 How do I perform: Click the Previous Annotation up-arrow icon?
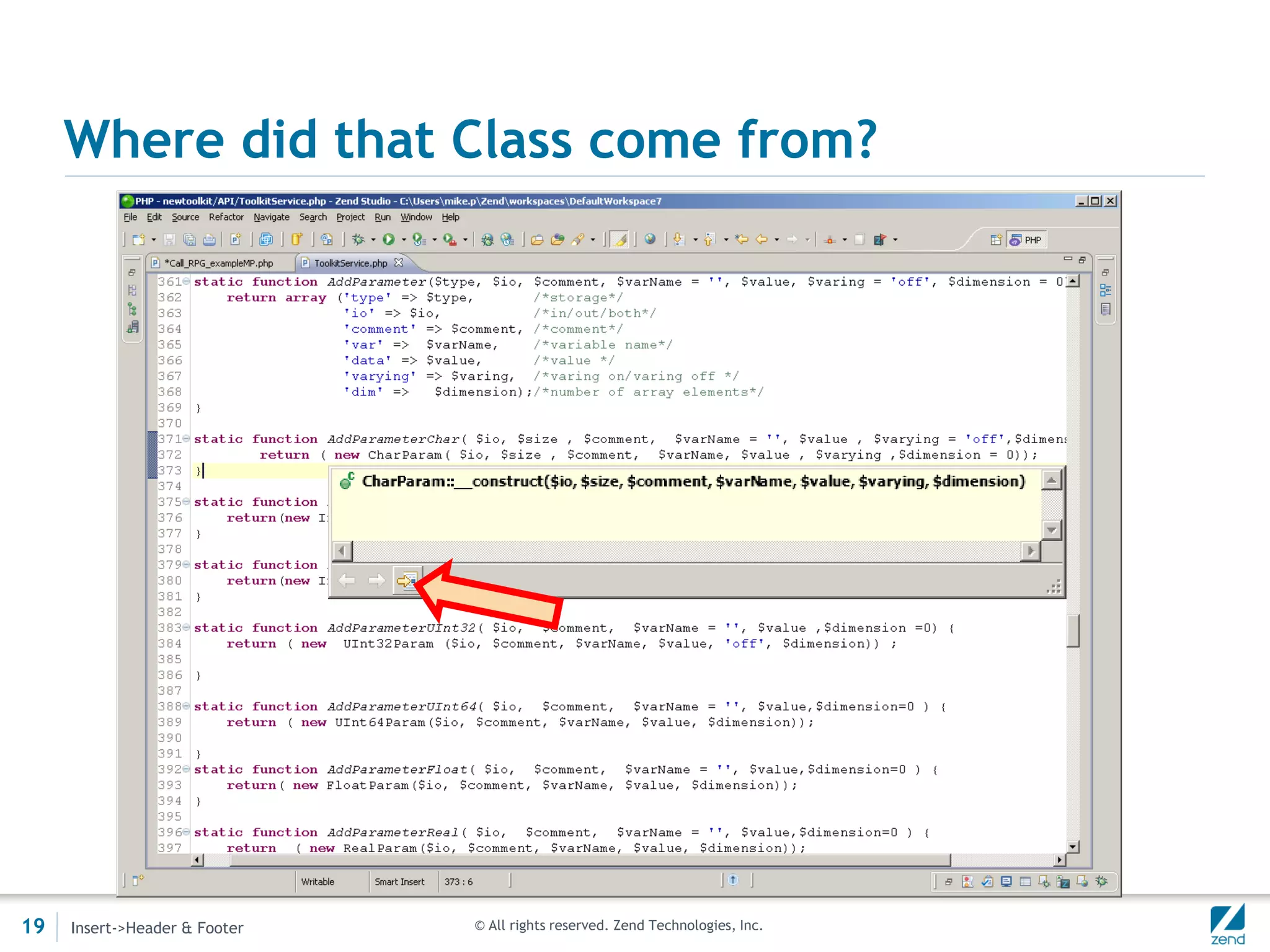pos(711,240)
